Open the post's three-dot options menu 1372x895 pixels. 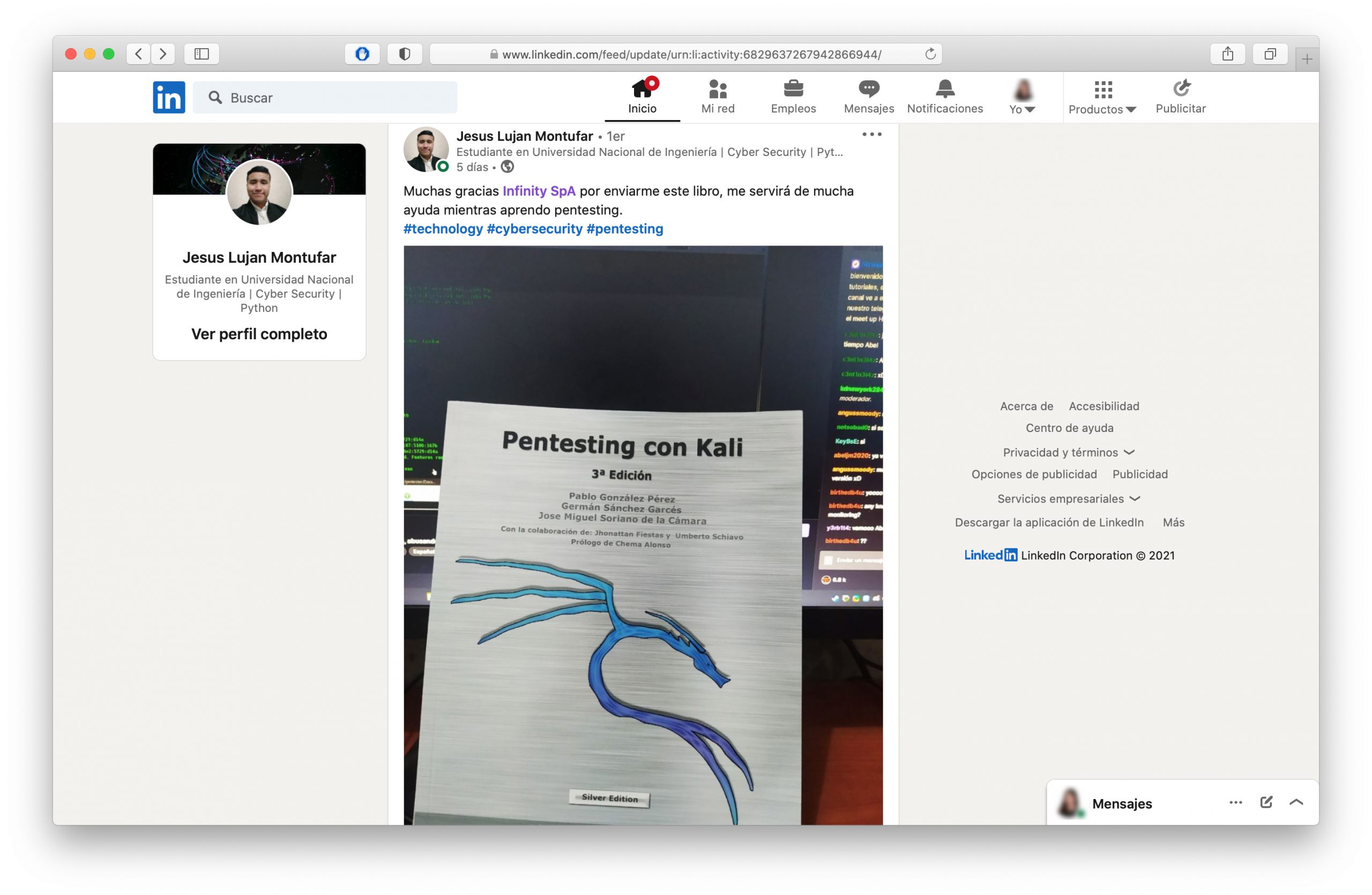coord(871,135)
